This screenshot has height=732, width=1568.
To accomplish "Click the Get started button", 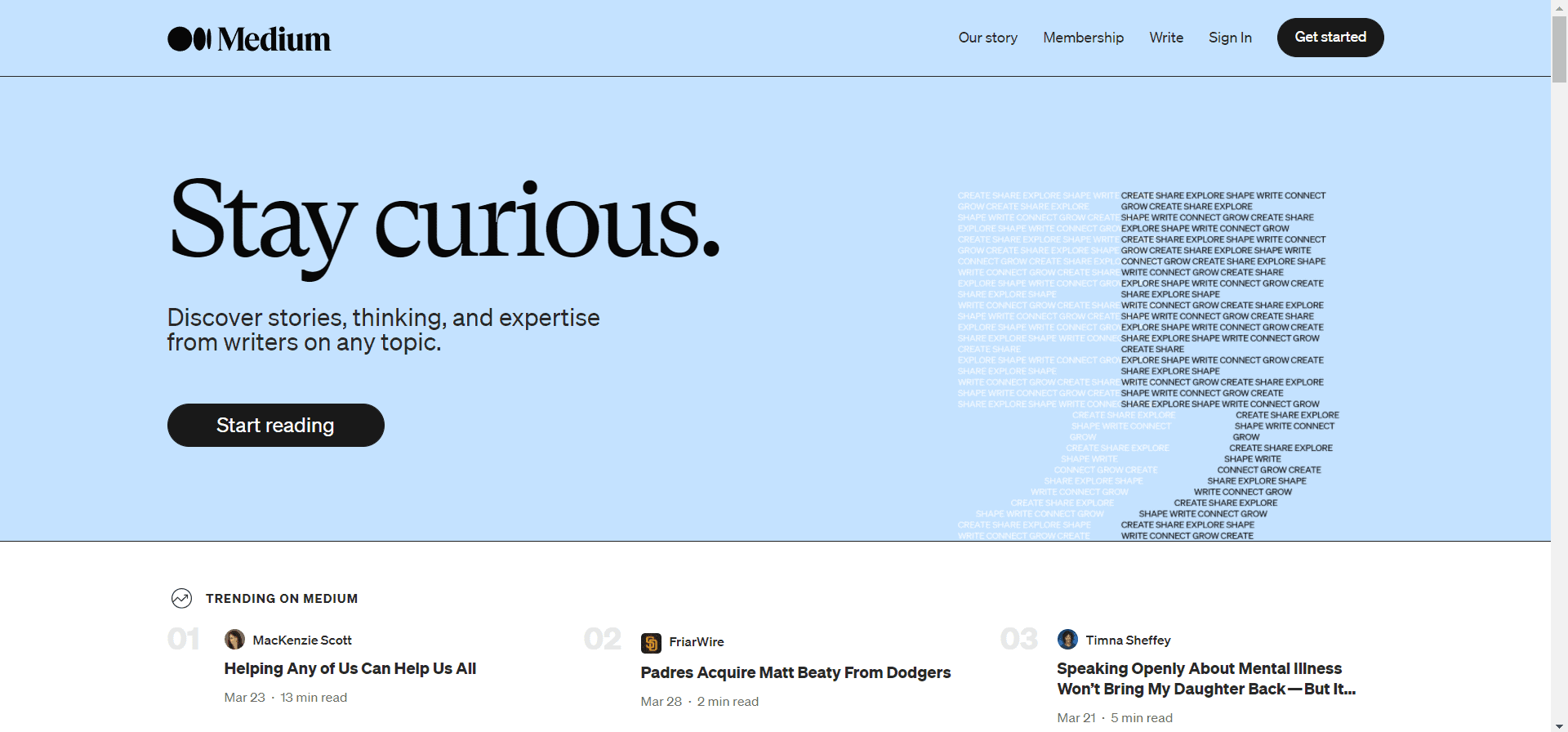I will pyautogui.click(x=1330, y=38).
